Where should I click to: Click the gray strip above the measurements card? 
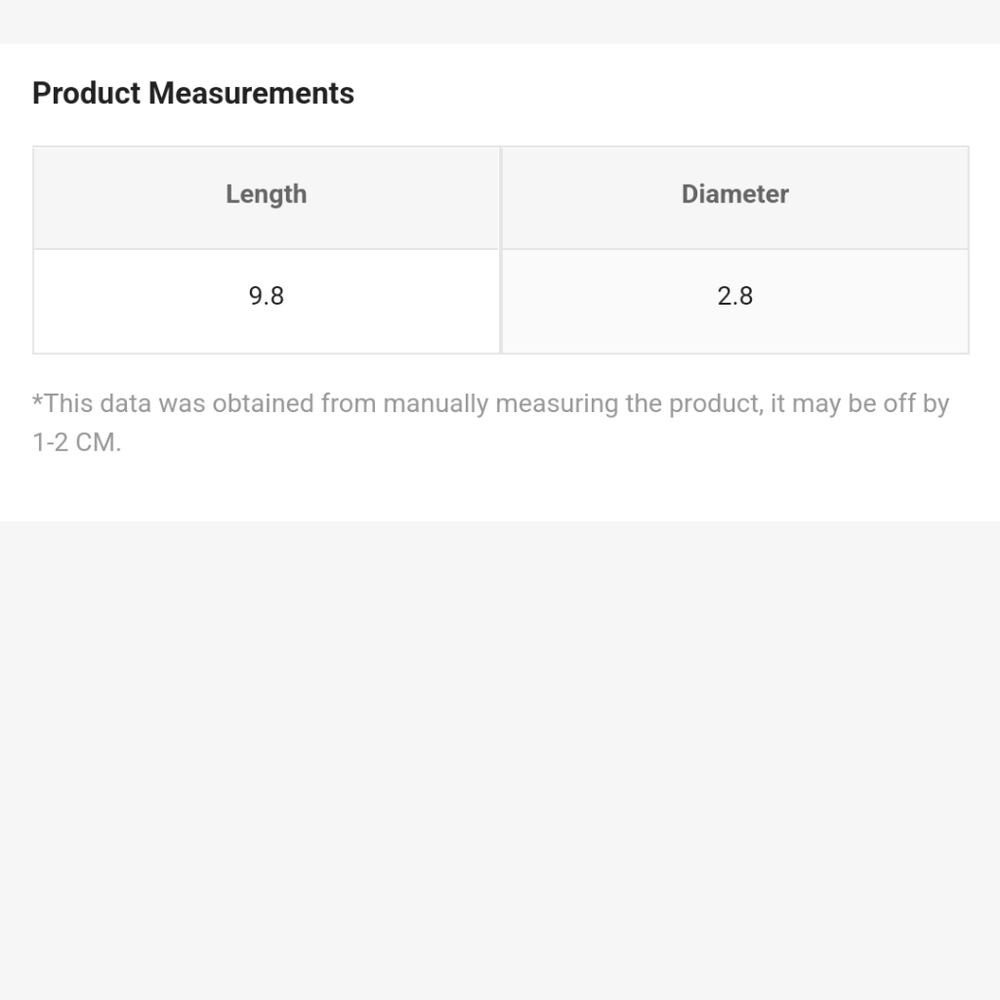(x=500, y=22)
